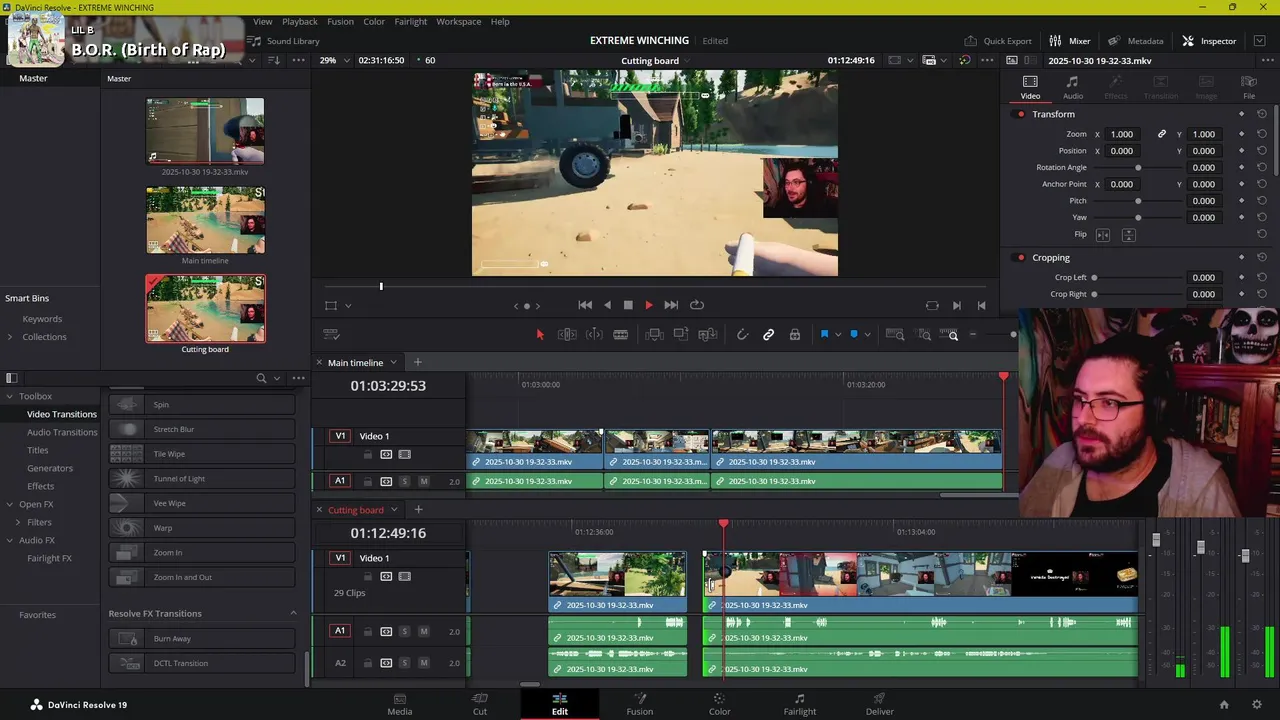
Task: Expand Main timeline tab dropdown
Action: pos(393,363)
